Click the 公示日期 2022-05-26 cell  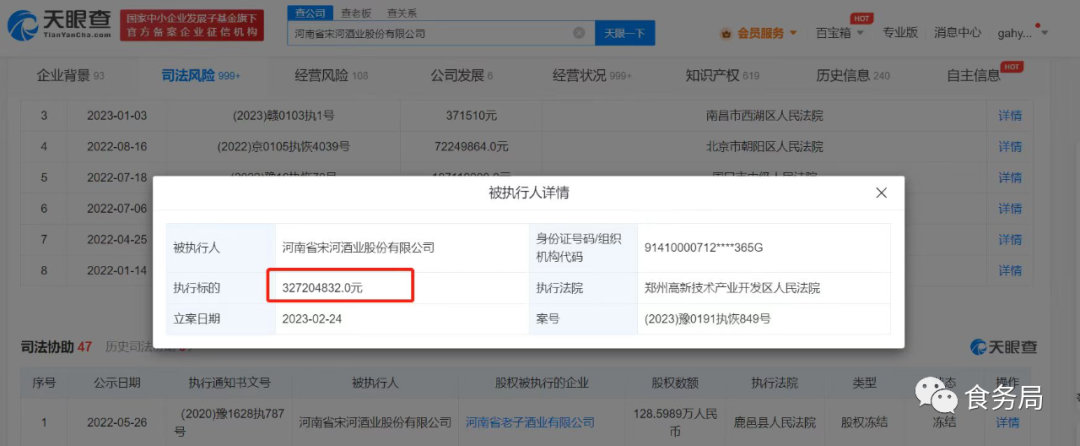tap(115, 422)
